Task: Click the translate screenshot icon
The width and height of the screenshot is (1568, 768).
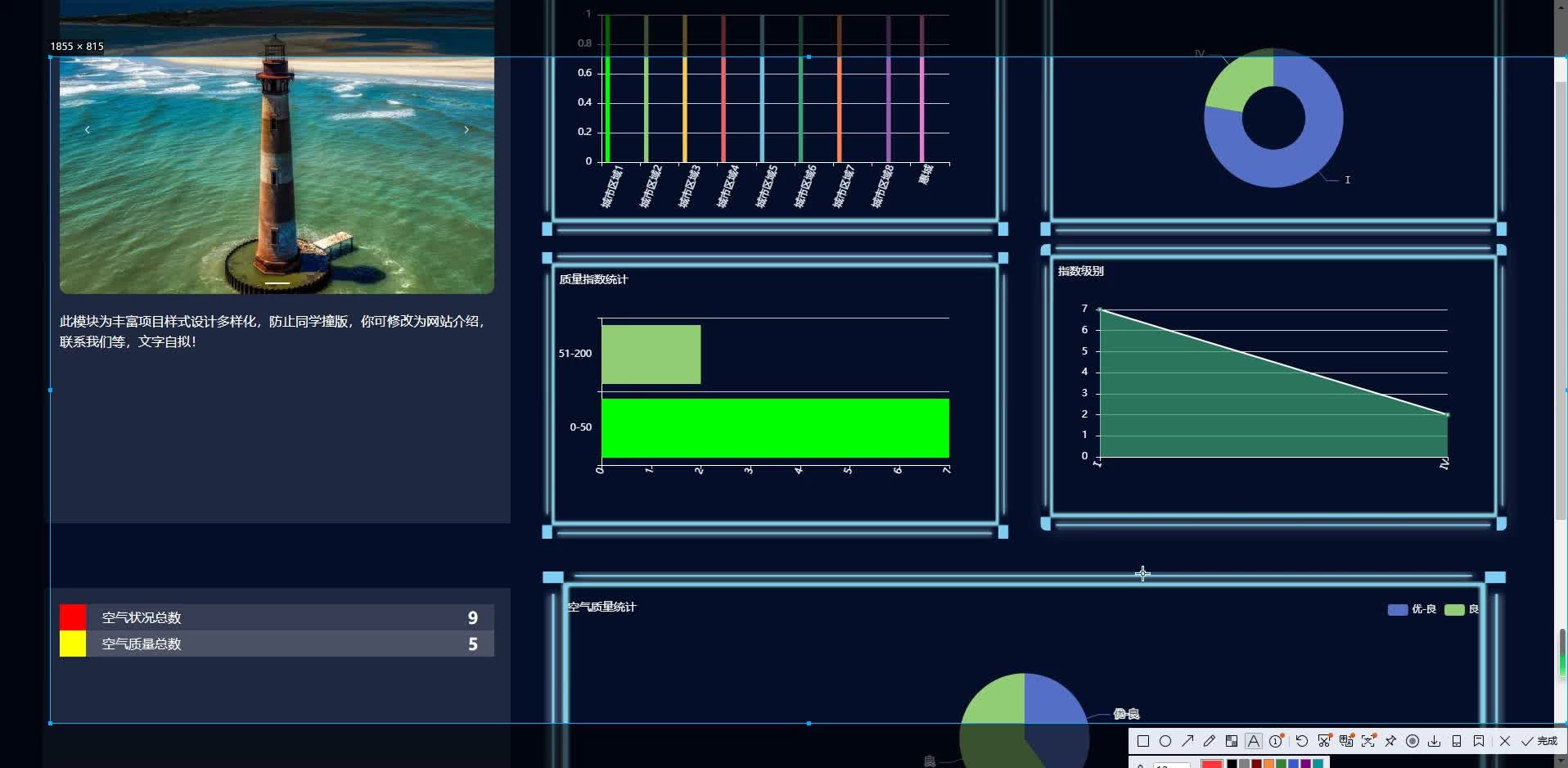Action: coord(1346,741)
